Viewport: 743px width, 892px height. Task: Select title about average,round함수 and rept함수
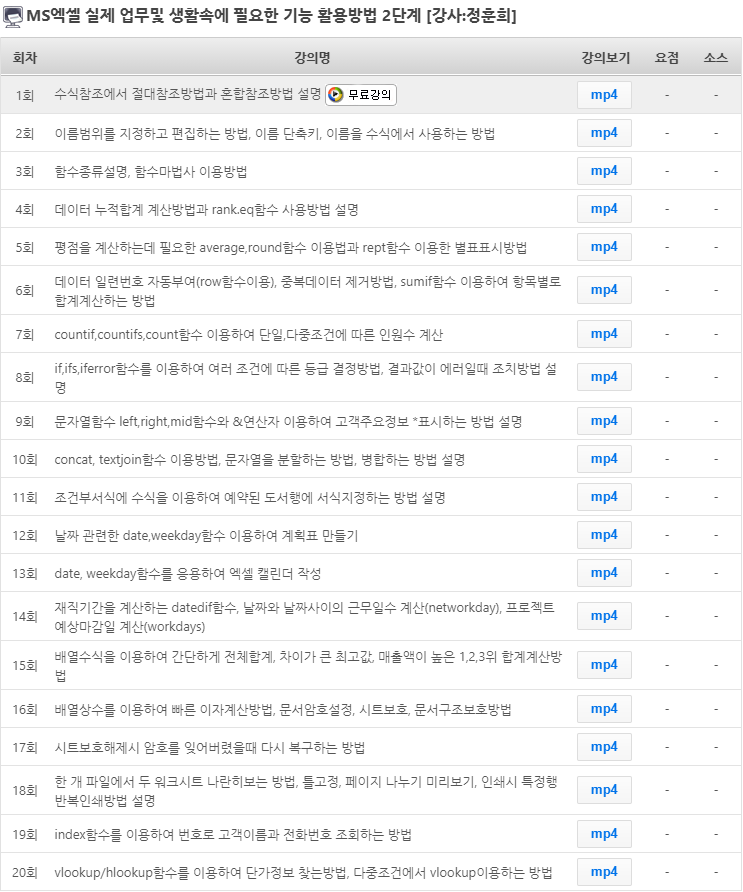click(x=290, y=248)
